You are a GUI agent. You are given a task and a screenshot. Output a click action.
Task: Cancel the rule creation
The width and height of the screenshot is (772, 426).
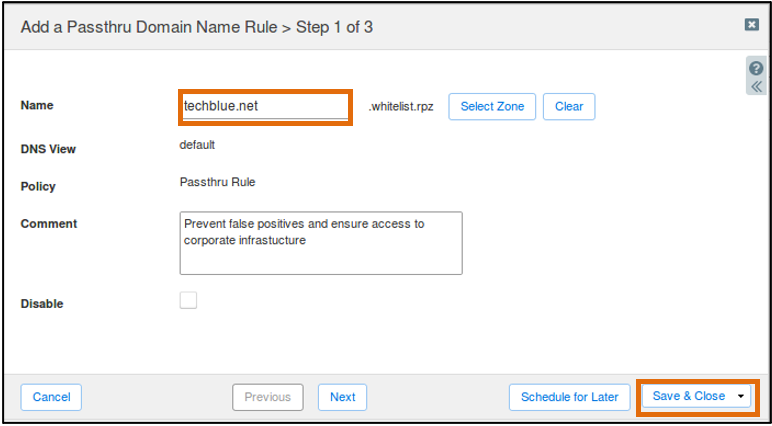tap(51, 397)
